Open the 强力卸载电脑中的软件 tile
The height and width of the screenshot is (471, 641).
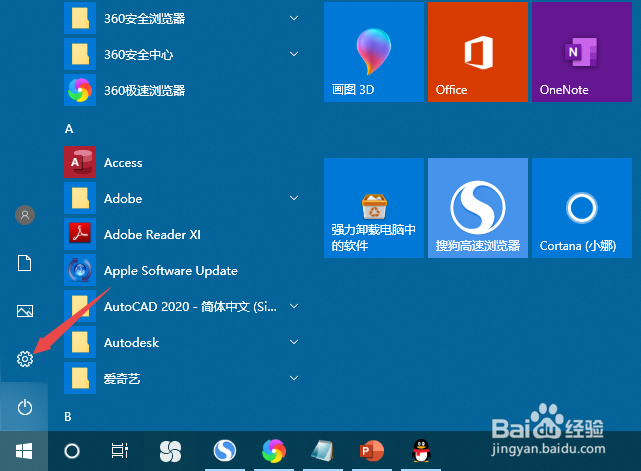pos(374,208)
